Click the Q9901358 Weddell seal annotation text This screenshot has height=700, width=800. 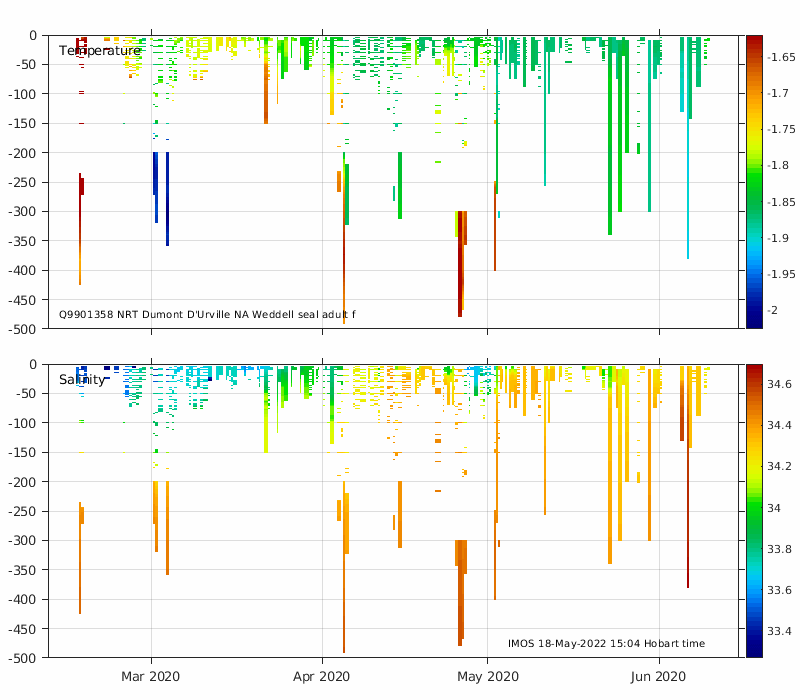tap(207, 315)
